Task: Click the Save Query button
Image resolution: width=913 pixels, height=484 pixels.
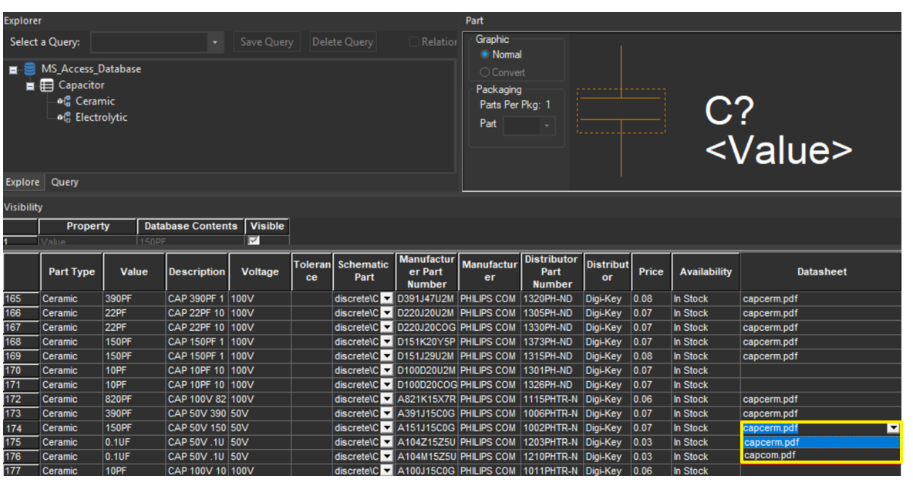Action: point(267,42)
